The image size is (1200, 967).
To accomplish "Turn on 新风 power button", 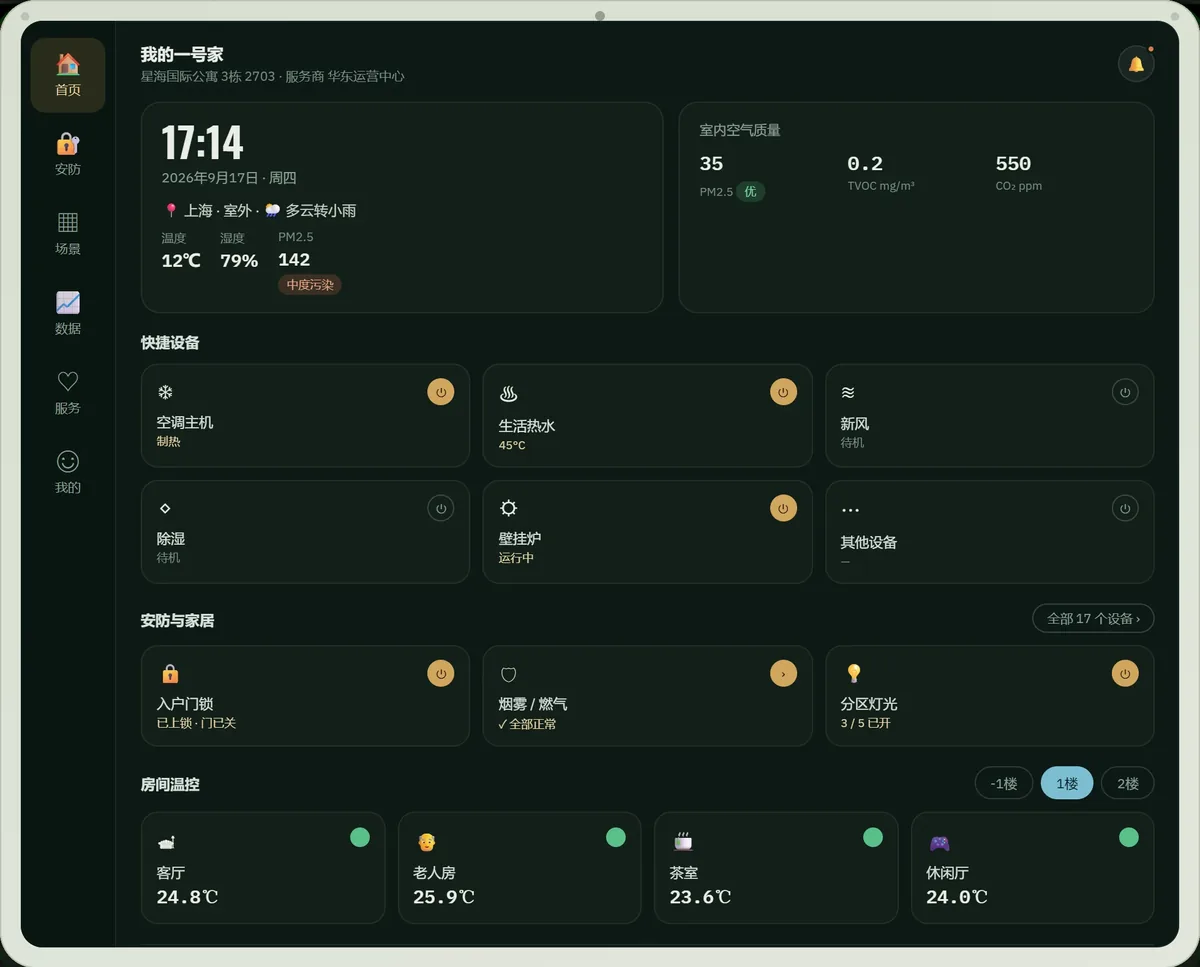I will [x=1125, y=392].
